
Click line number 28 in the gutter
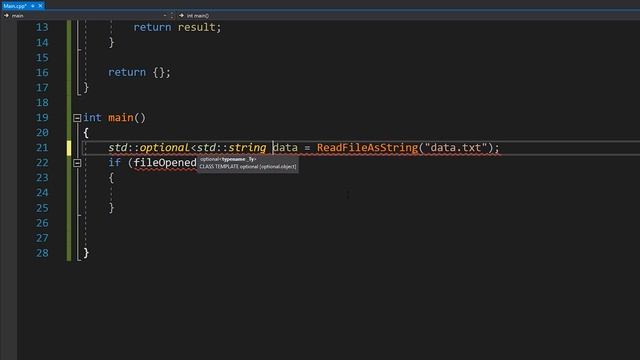pyautogui.click(x=42, y=253)
